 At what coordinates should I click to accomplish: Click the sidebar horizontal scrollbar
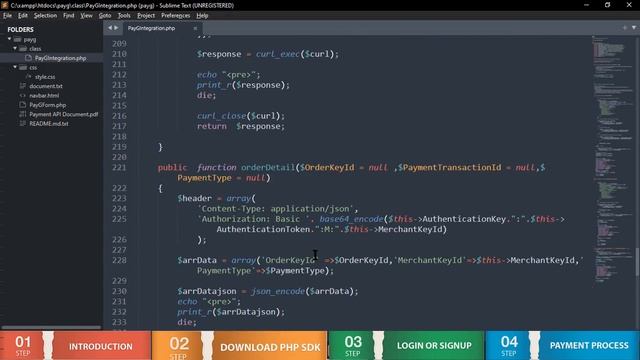pyautogui.click(x=51, y=327)
